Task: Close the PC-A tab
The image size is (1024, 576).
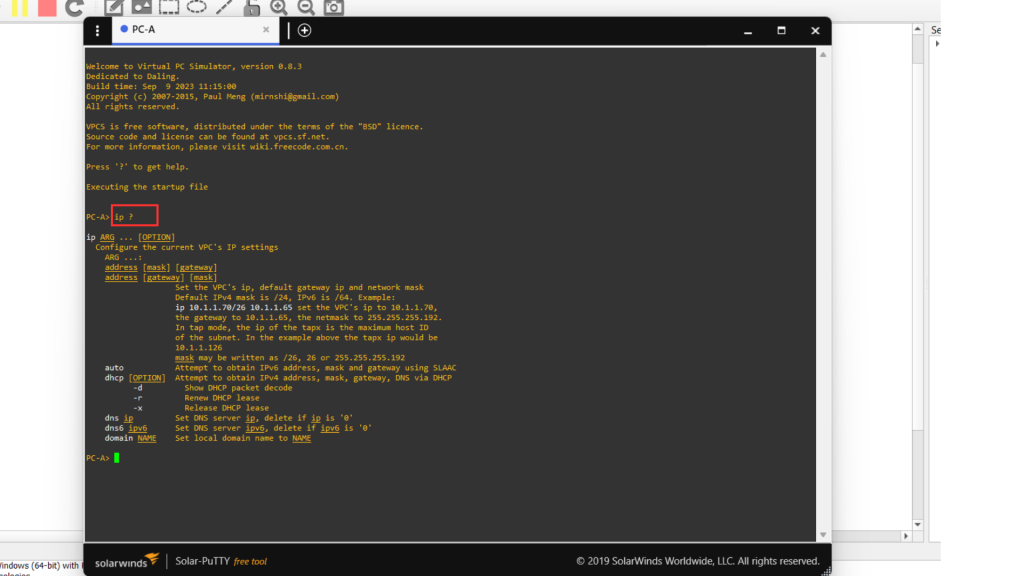Action: [x=266, y=30]
